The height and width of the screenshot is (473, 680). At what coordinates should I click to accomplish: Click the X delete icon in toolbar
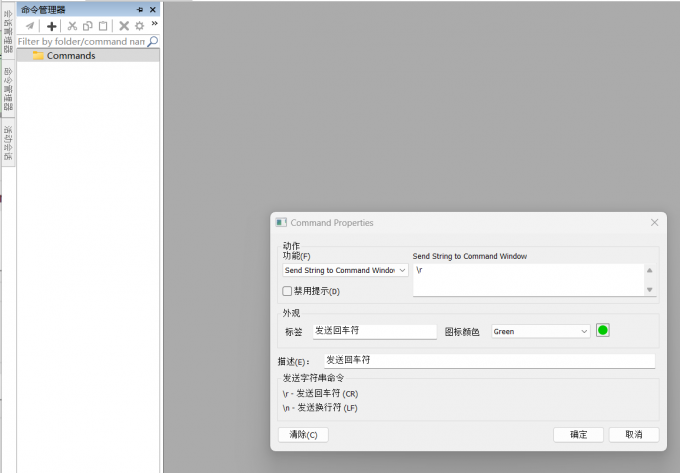pos(124,26)
